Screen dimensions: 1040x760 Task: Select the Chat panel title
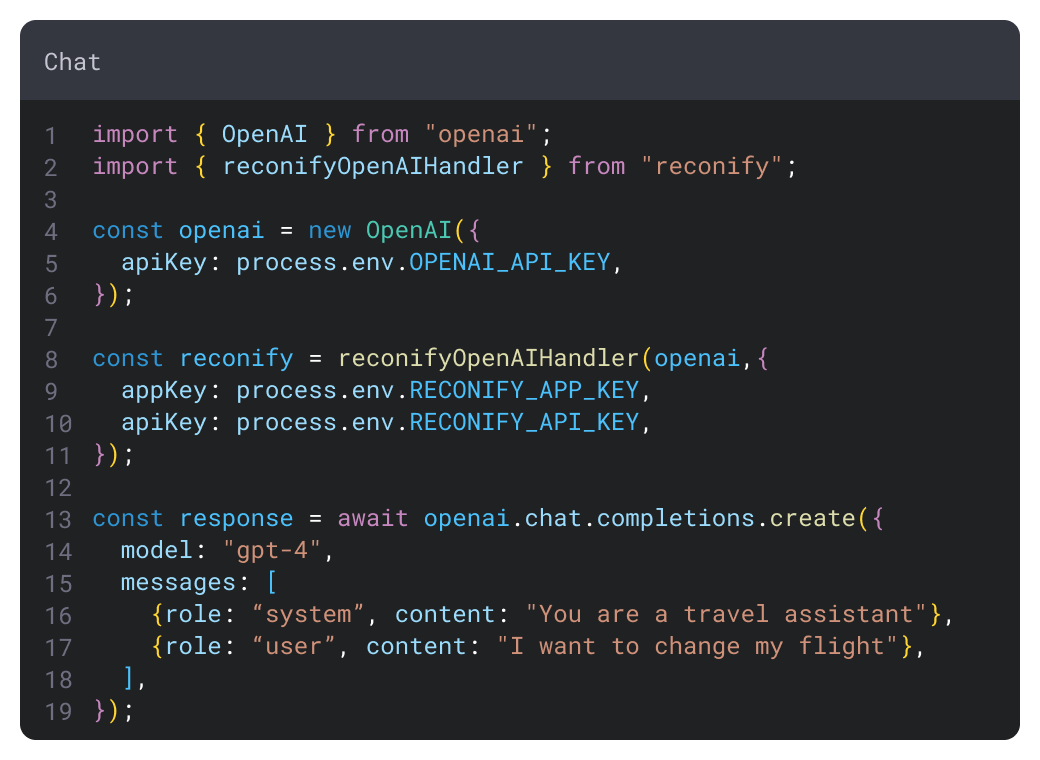coord(71,61)
